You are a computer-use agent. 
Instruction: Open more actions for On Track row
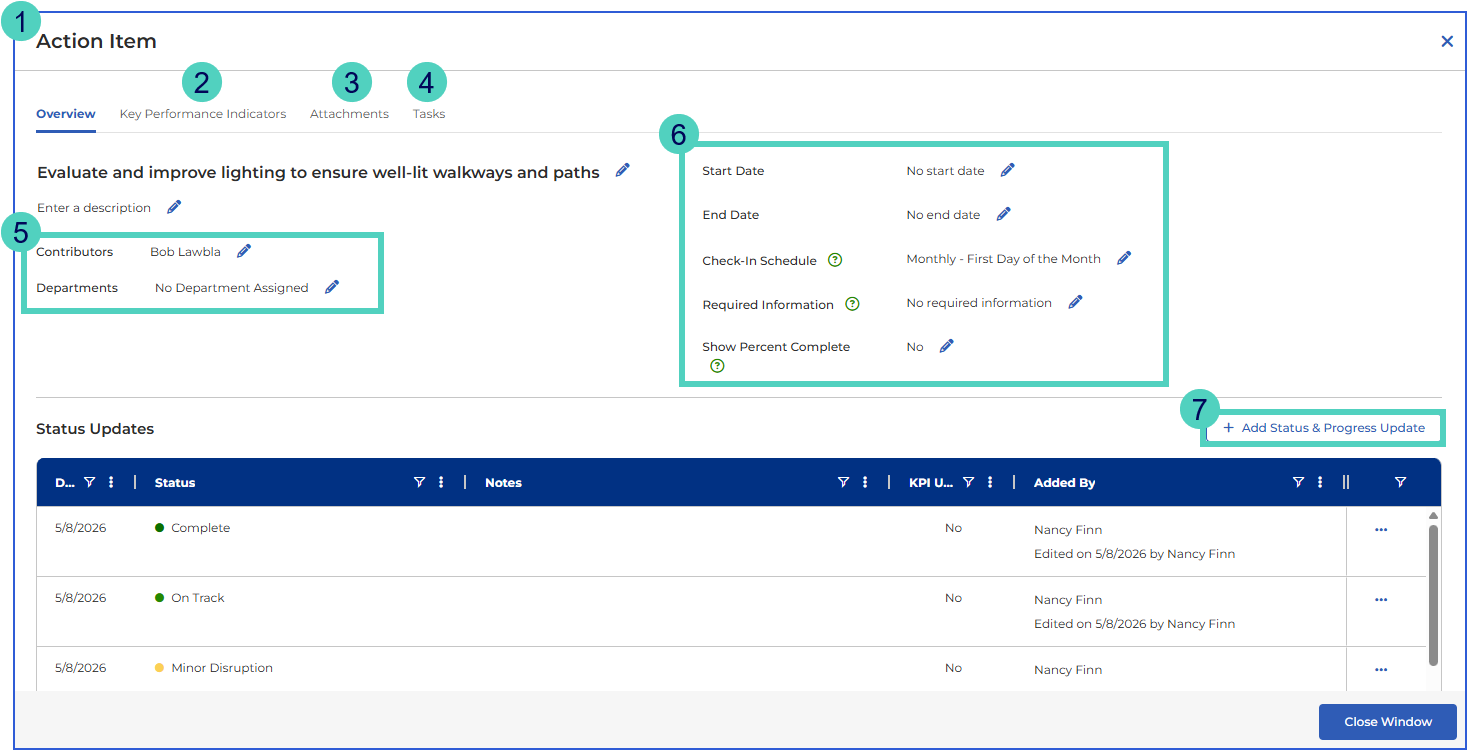[x=1382, y=600]
